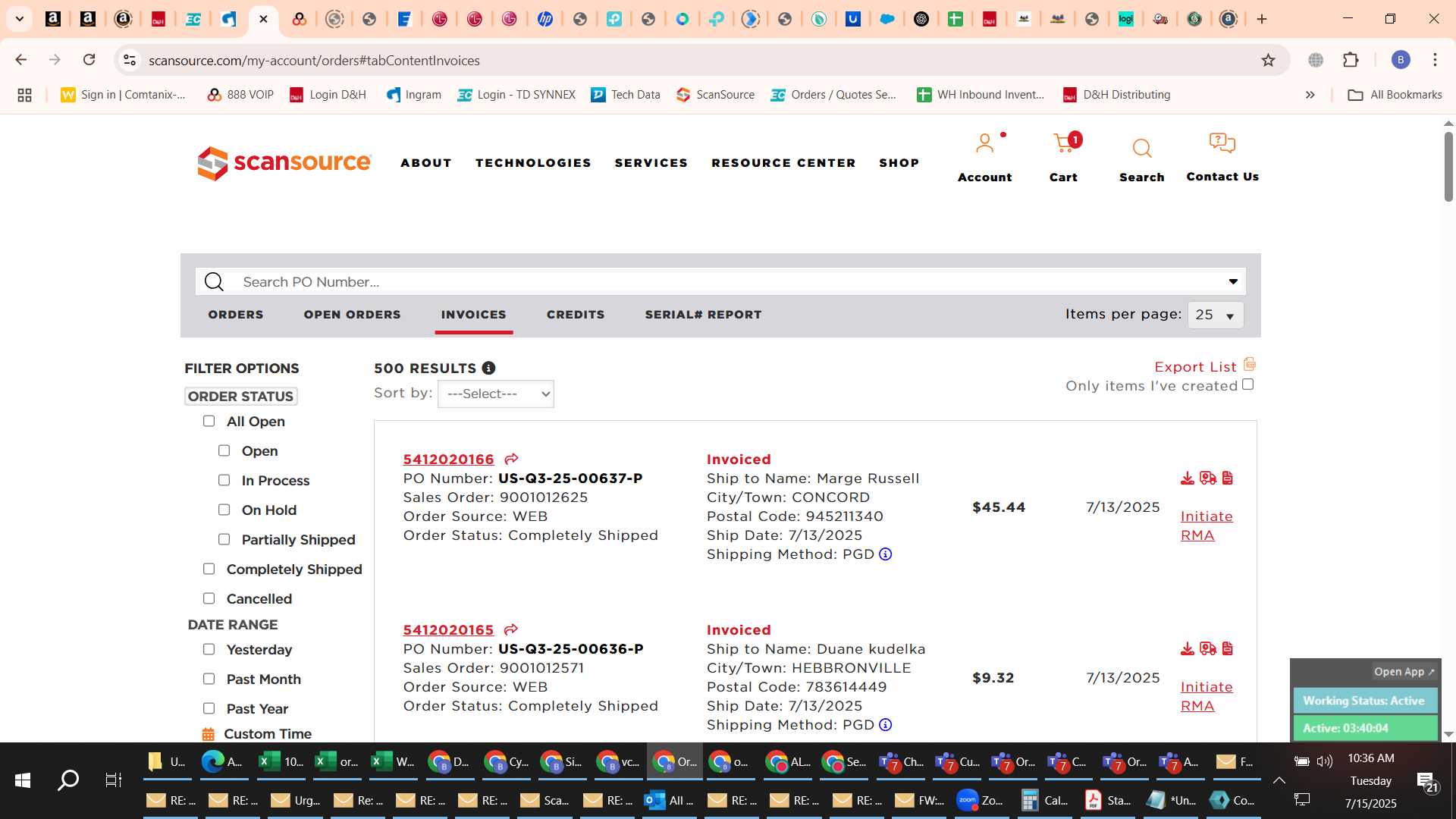Expand the search bar dropdown arrow
The image size is (1456, 819).
coord(1233,282)
